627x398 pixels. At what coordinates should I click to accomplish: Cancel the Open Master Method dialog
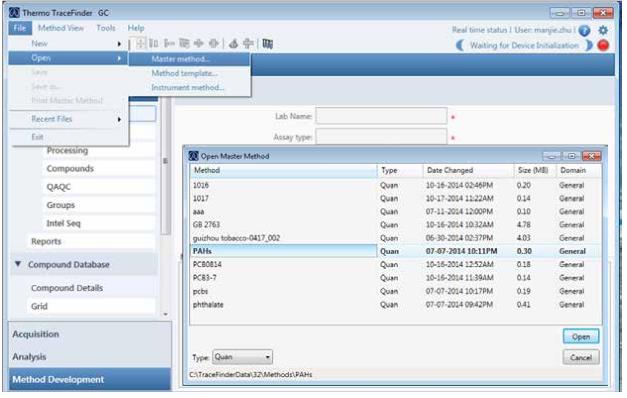[581, 357]
